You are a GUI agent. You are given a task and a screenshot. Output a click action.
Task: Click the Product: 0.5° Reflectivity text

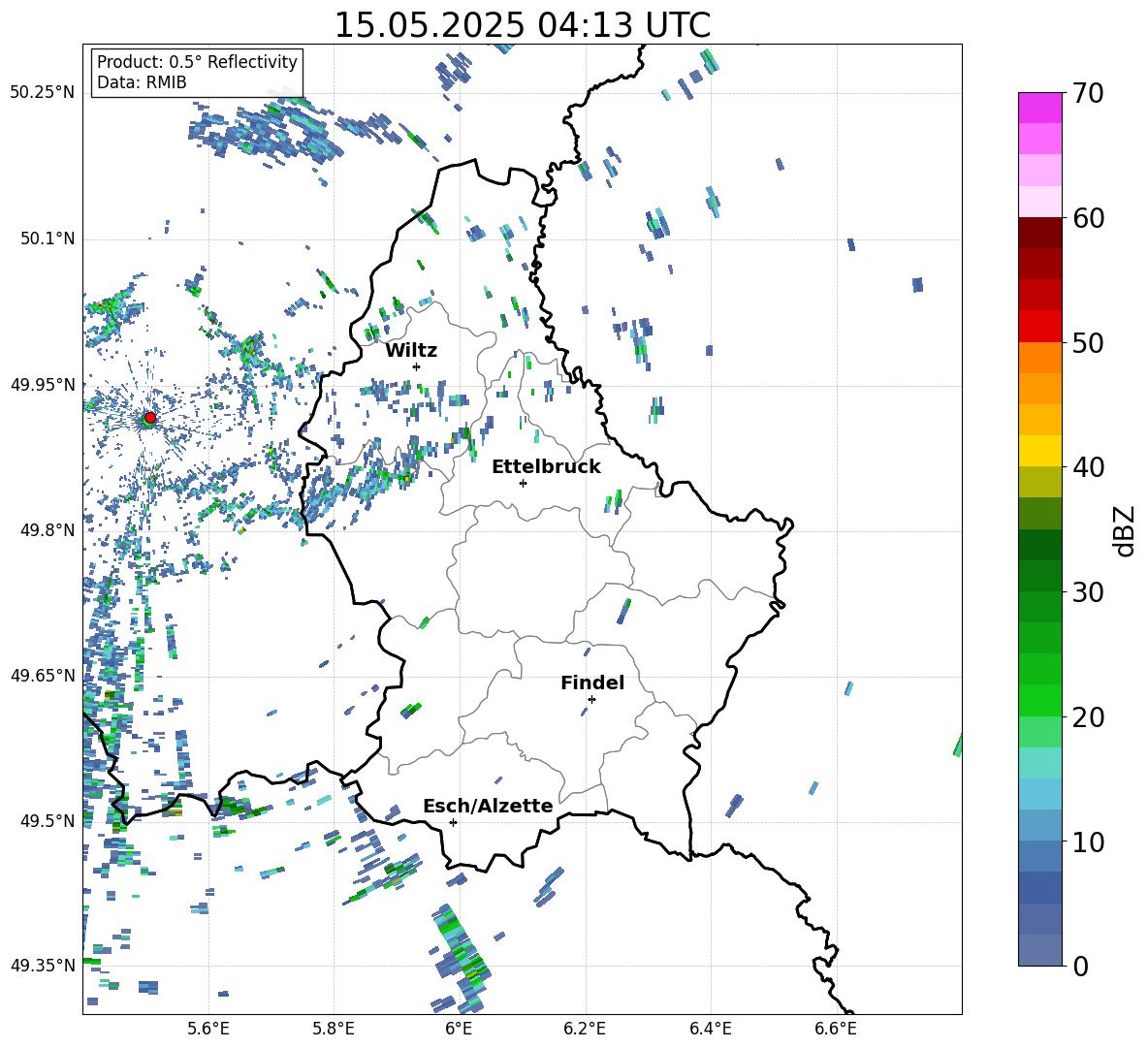point(197,61)
